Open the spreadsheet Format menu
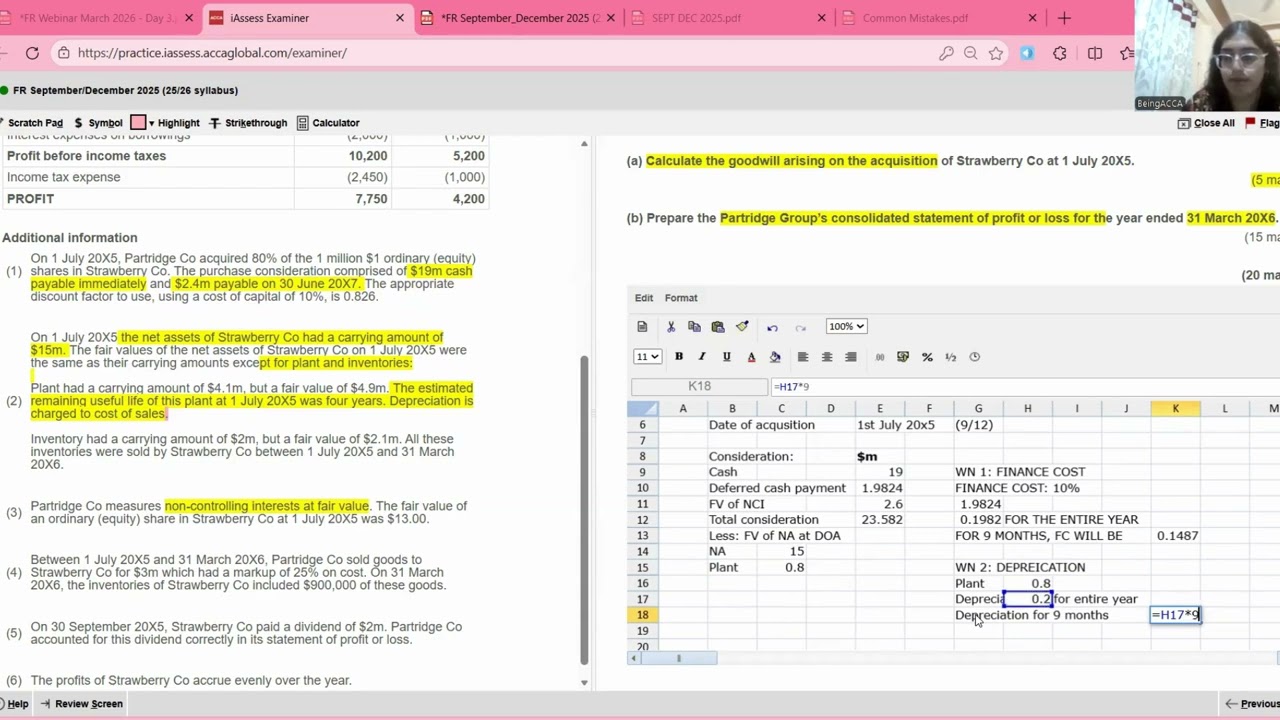 (x=681, y=298)
